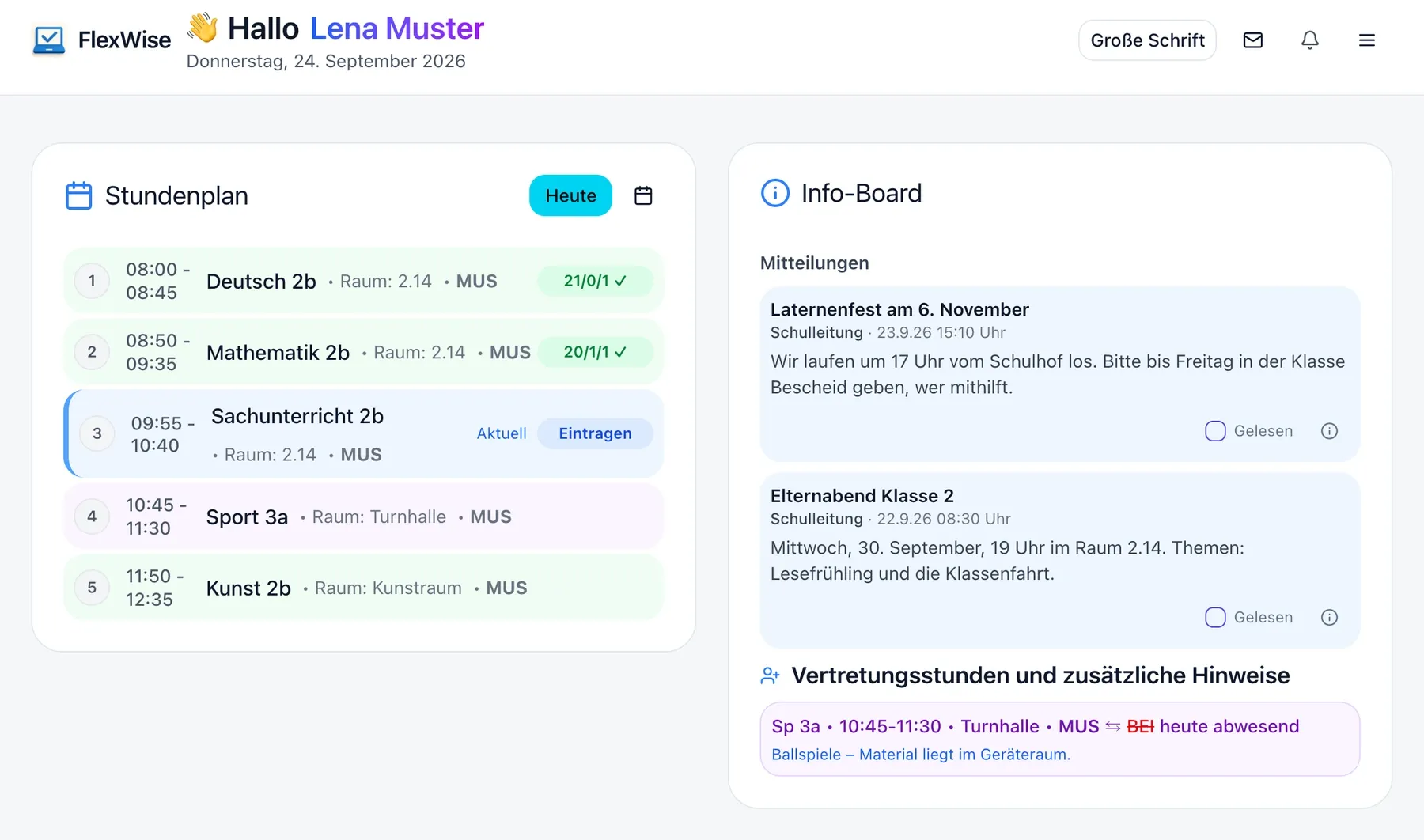1424x840 pixels.
Task: Open the Kunst 2b lesson row
Action: click(x=363, y=588)
